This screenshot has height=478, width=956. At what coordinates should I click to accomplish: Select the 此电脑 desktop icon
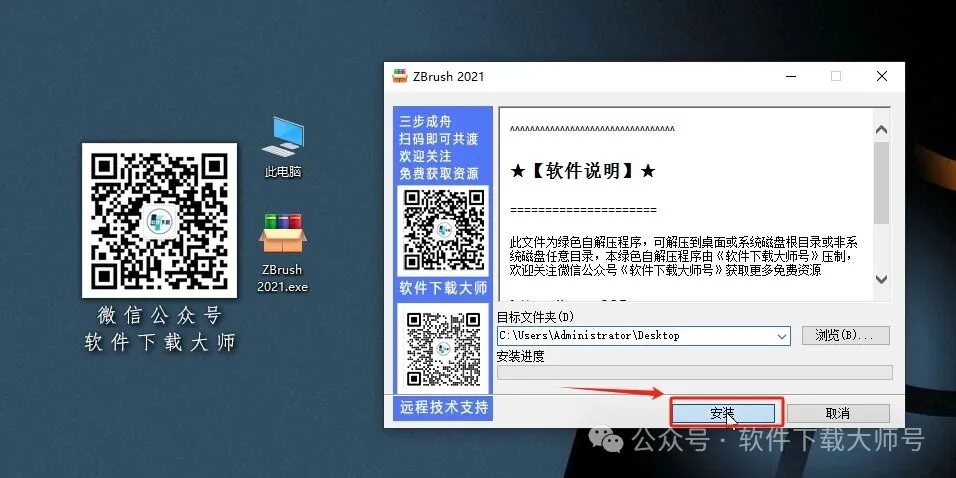click(283, 147)
